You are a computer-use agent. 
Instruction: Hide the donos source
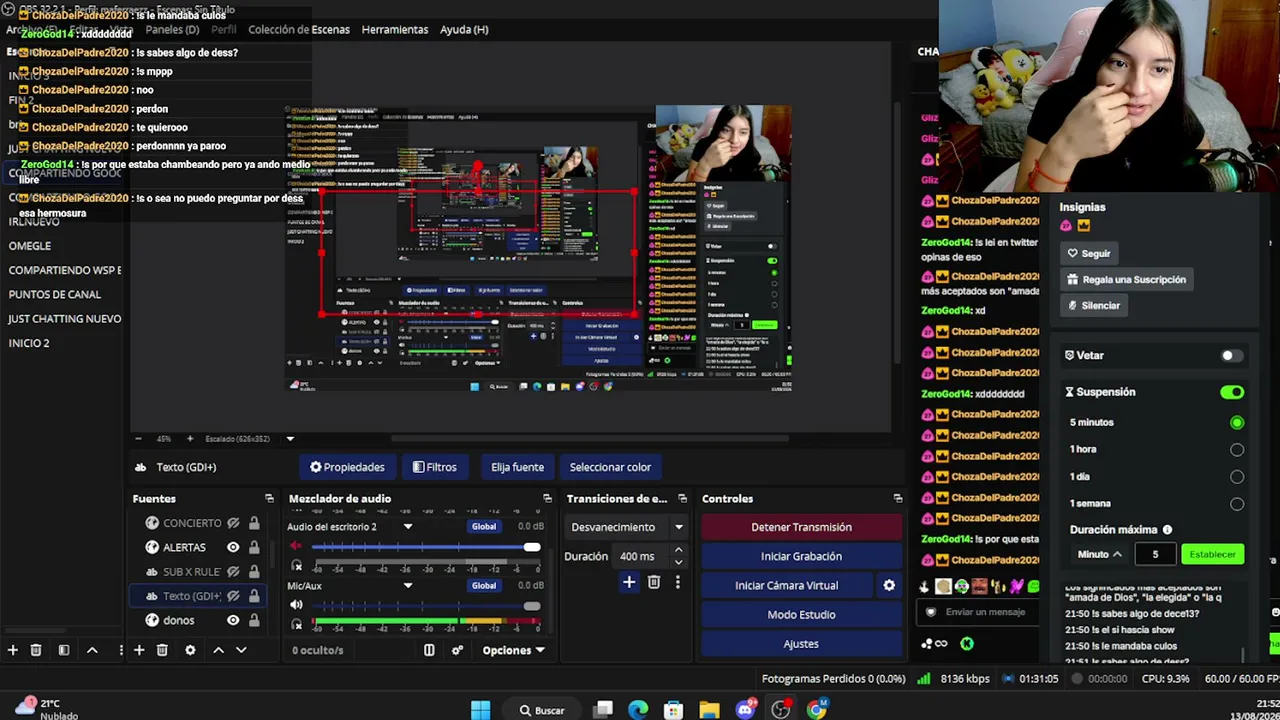[233, 620]
